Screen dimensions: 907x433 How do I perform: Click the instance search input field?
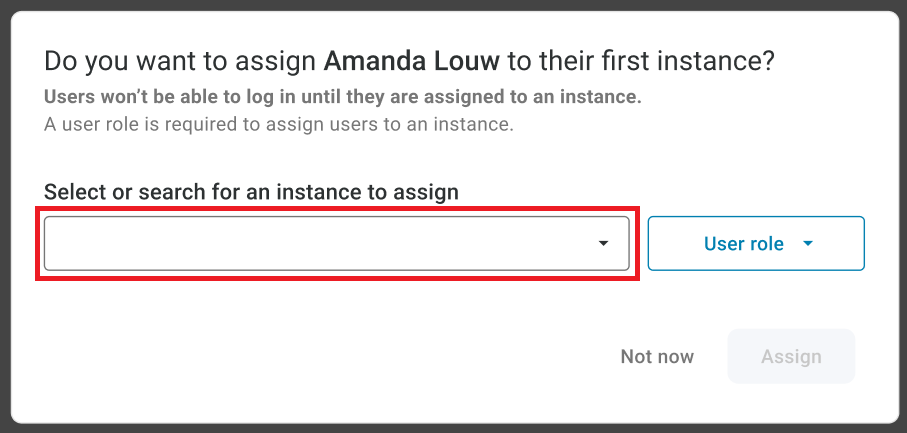320,243
